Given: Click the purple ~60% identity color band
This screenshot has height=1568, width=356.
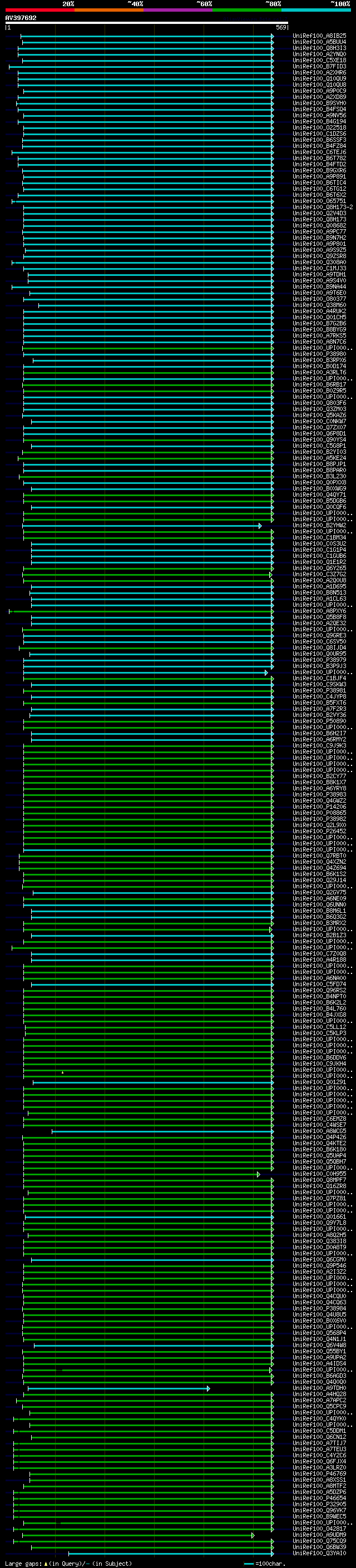Looking at the screenshot, I should pos(179,10).
